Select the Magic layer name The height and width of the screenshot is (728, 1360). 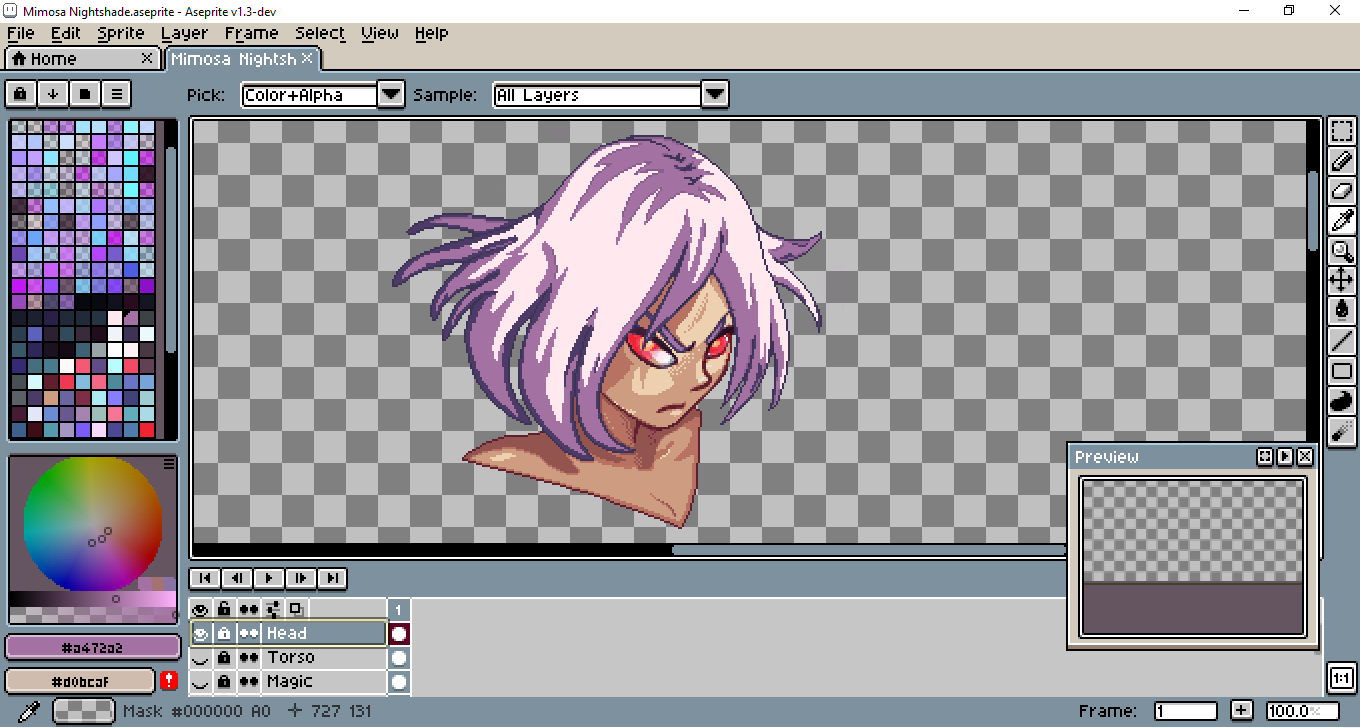pos(290,681)
